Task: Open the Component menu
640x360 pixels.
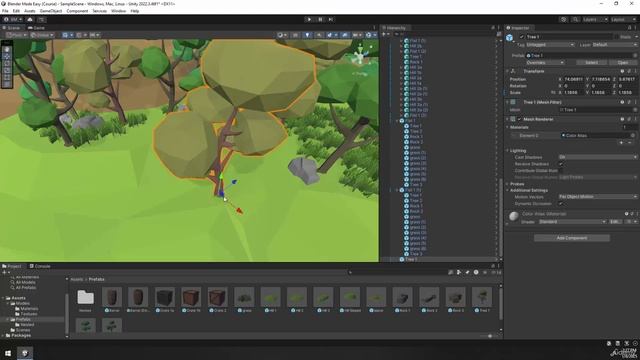Action: coord(77,11)
